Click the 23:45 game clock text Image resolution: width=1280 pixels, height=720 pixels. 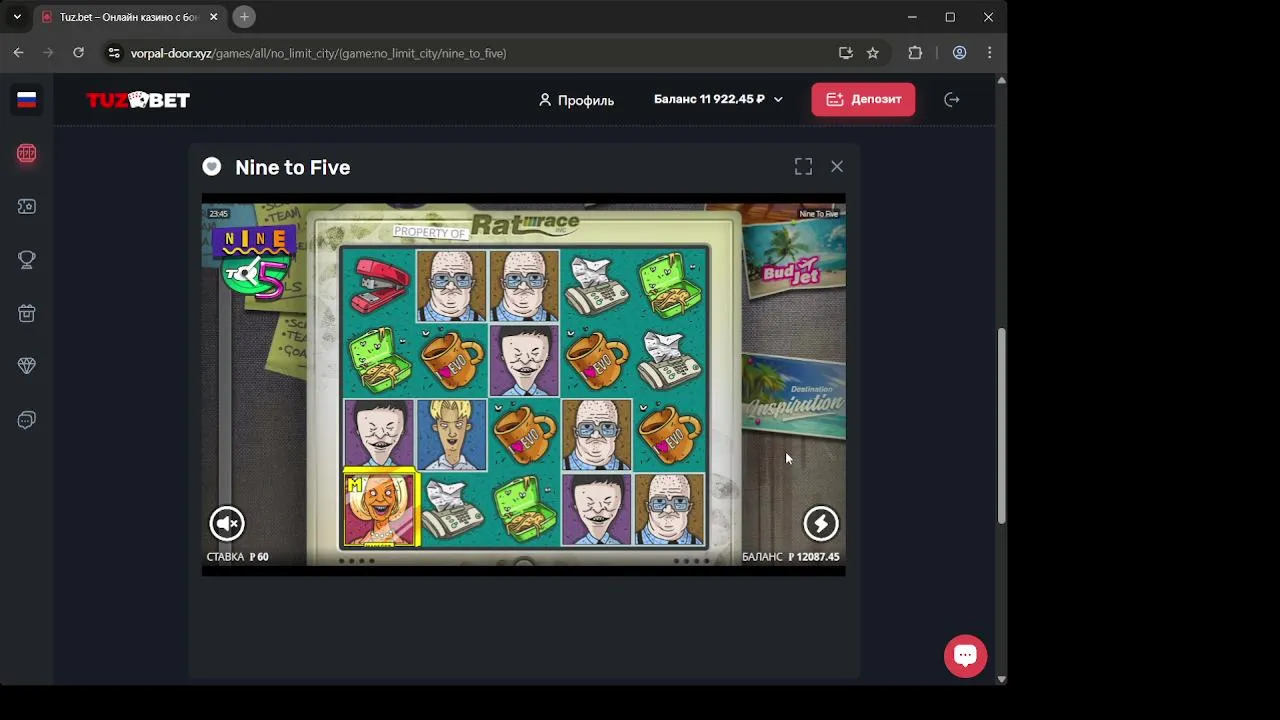218,213
